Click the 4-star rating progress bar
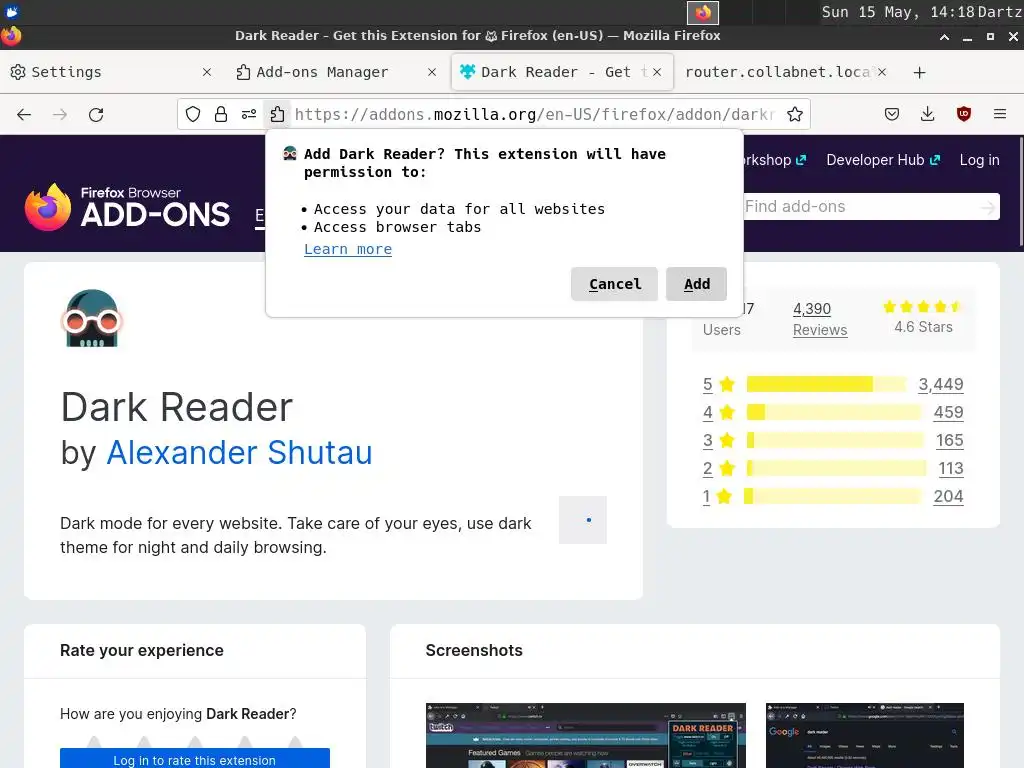Viewport: 1024px width, 768px height. [834, 412]
